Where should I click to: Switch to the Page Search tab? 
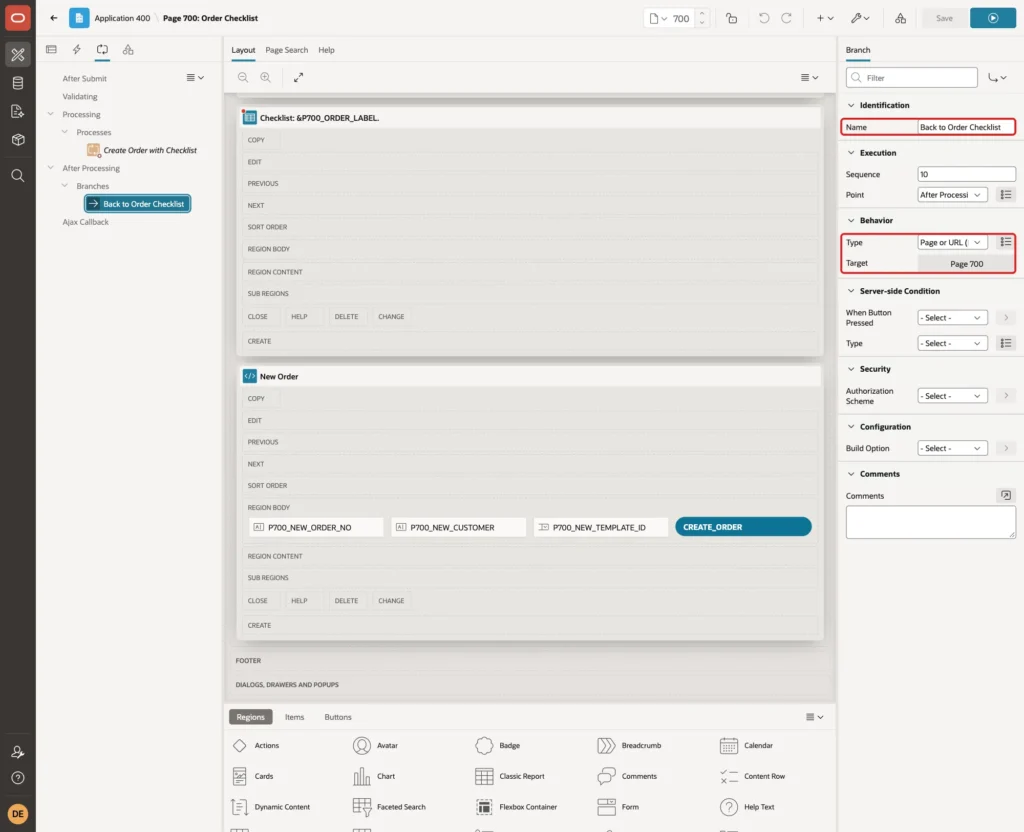[x=286, y=50]
